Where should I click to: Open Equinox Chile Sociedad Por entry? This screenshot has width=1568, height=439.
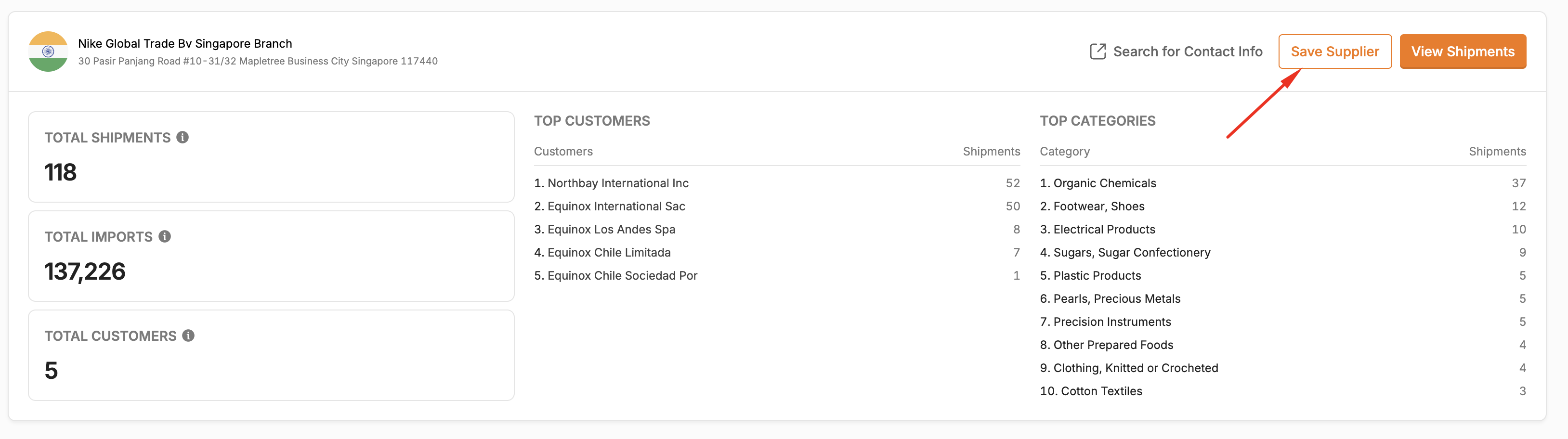coord(777,275)
